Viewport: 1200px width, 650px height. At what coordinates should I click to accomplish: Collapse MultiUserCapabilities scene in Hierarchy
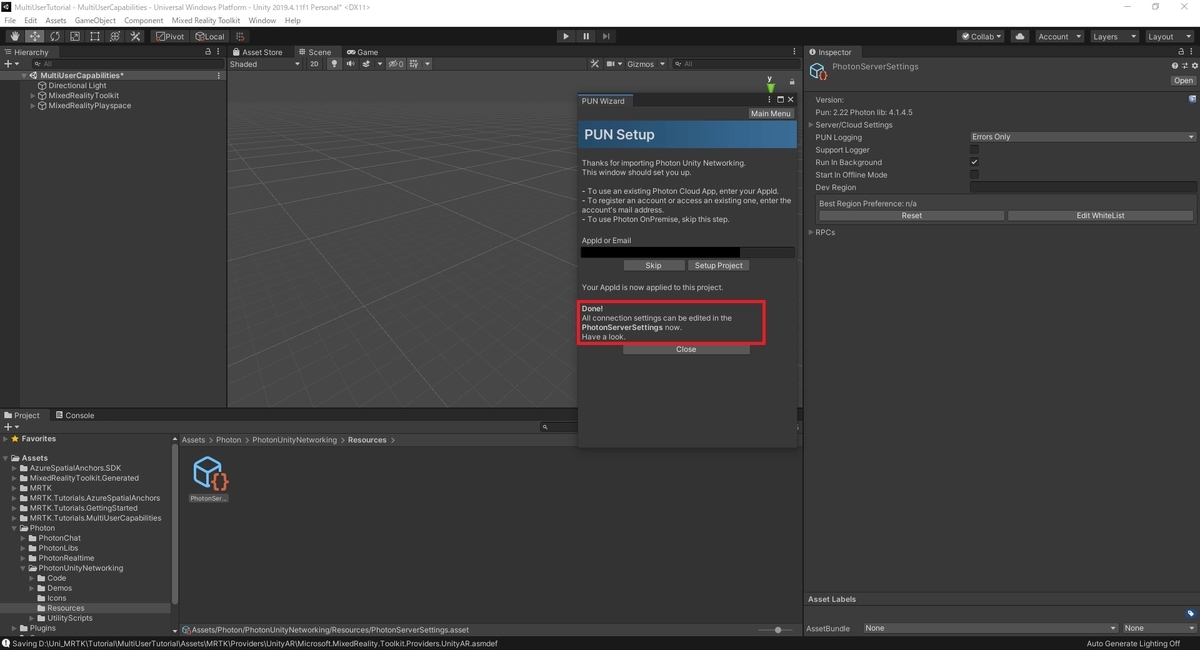click(x=25, y=76)
